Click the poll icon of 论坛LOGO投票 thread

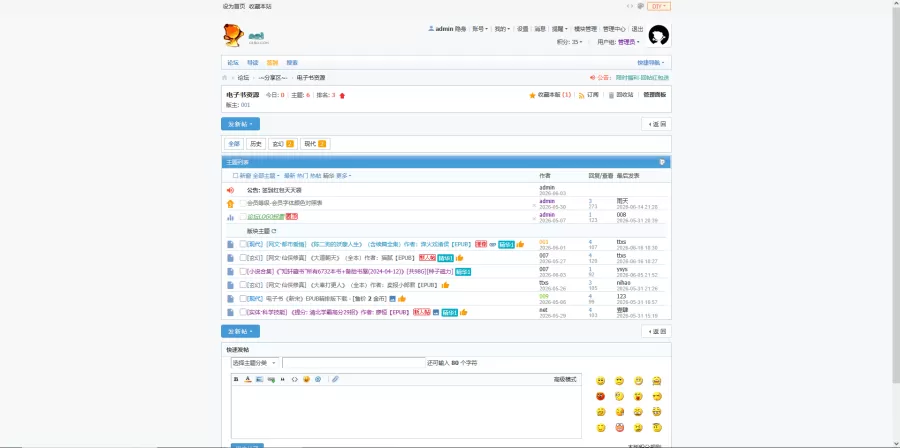[x=230, y=217]
